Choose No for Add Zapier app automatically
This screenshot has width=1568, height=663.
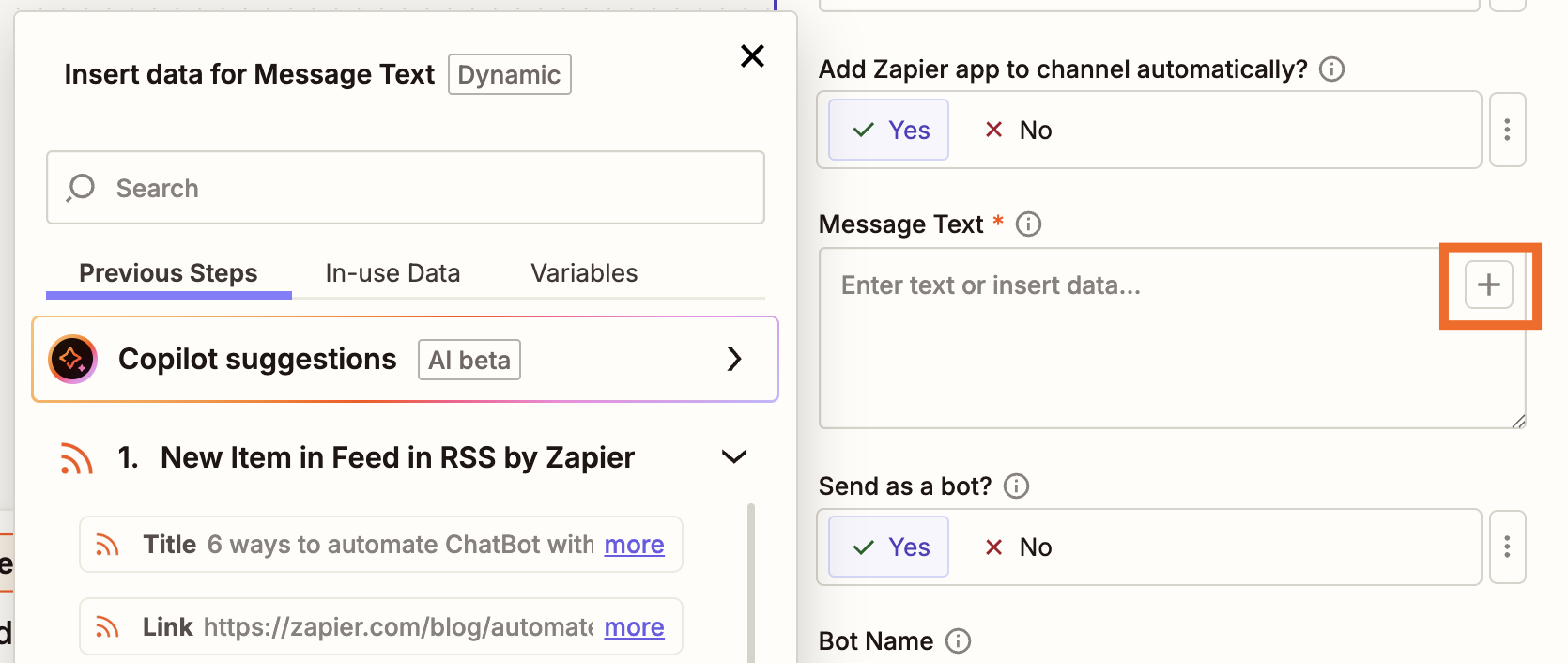(x=1018, y=130)
